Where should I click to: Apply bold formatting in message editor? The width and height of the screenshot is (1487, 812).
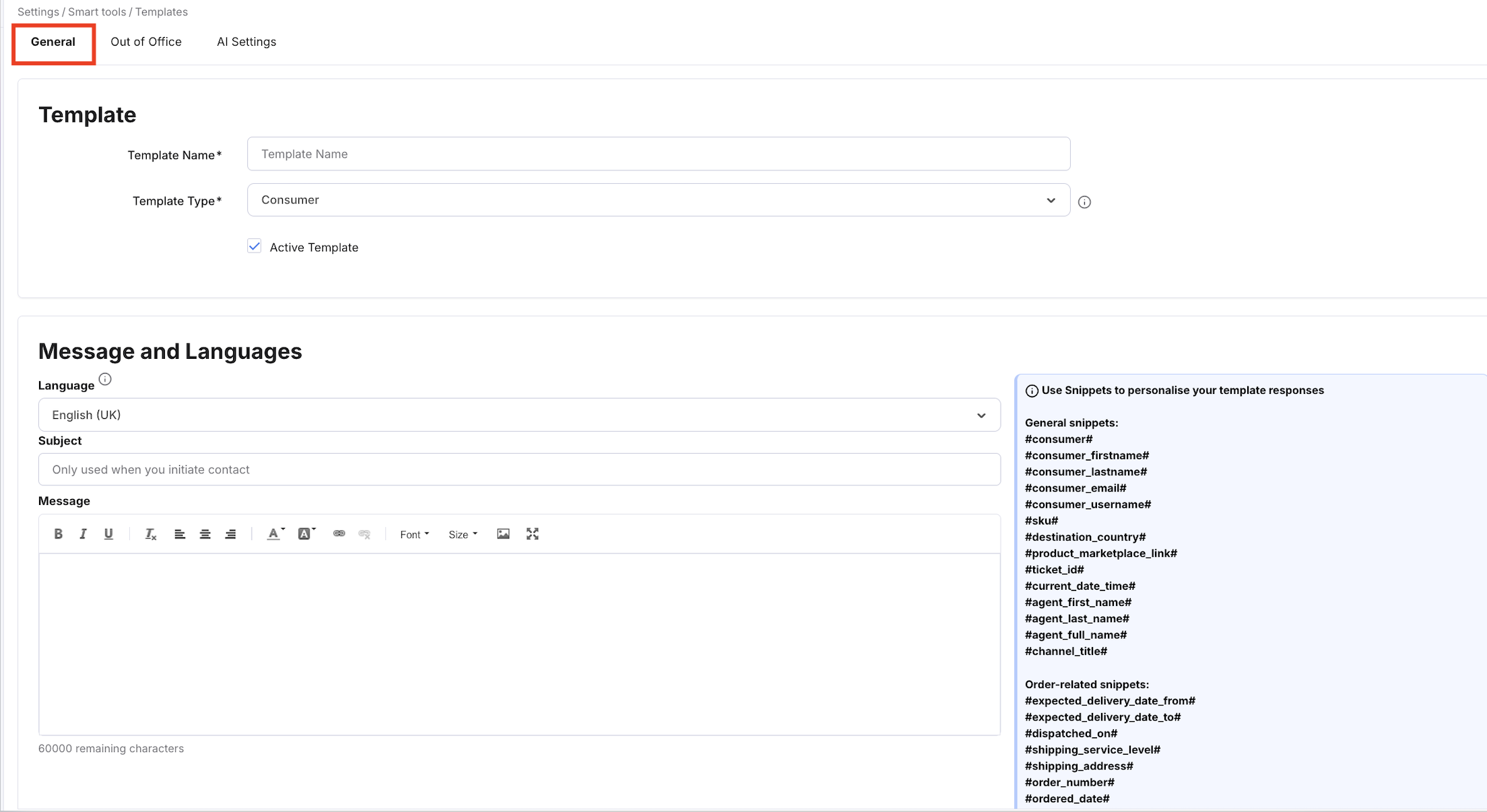click(x=59, y=534)
